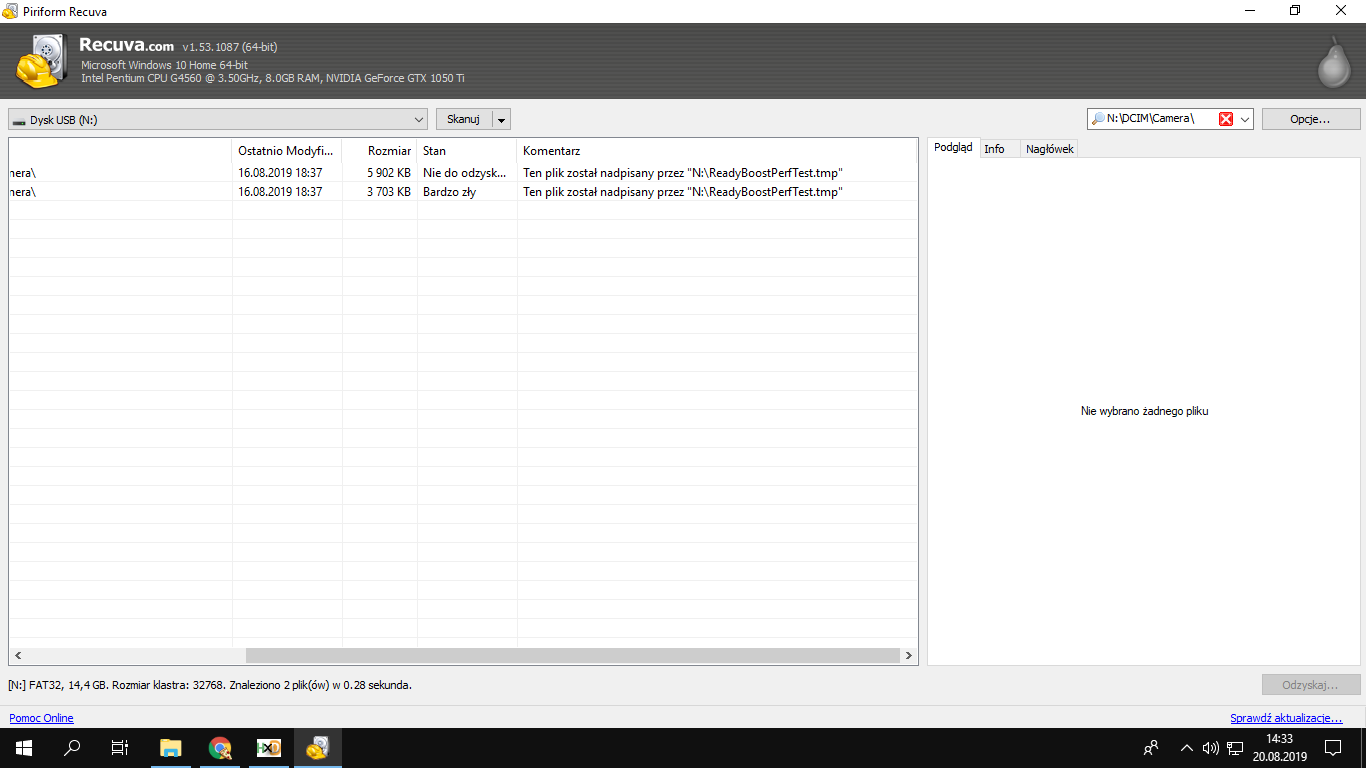
Task: Open Windows search from the taskbar
Action: click(x=72, y=747)
